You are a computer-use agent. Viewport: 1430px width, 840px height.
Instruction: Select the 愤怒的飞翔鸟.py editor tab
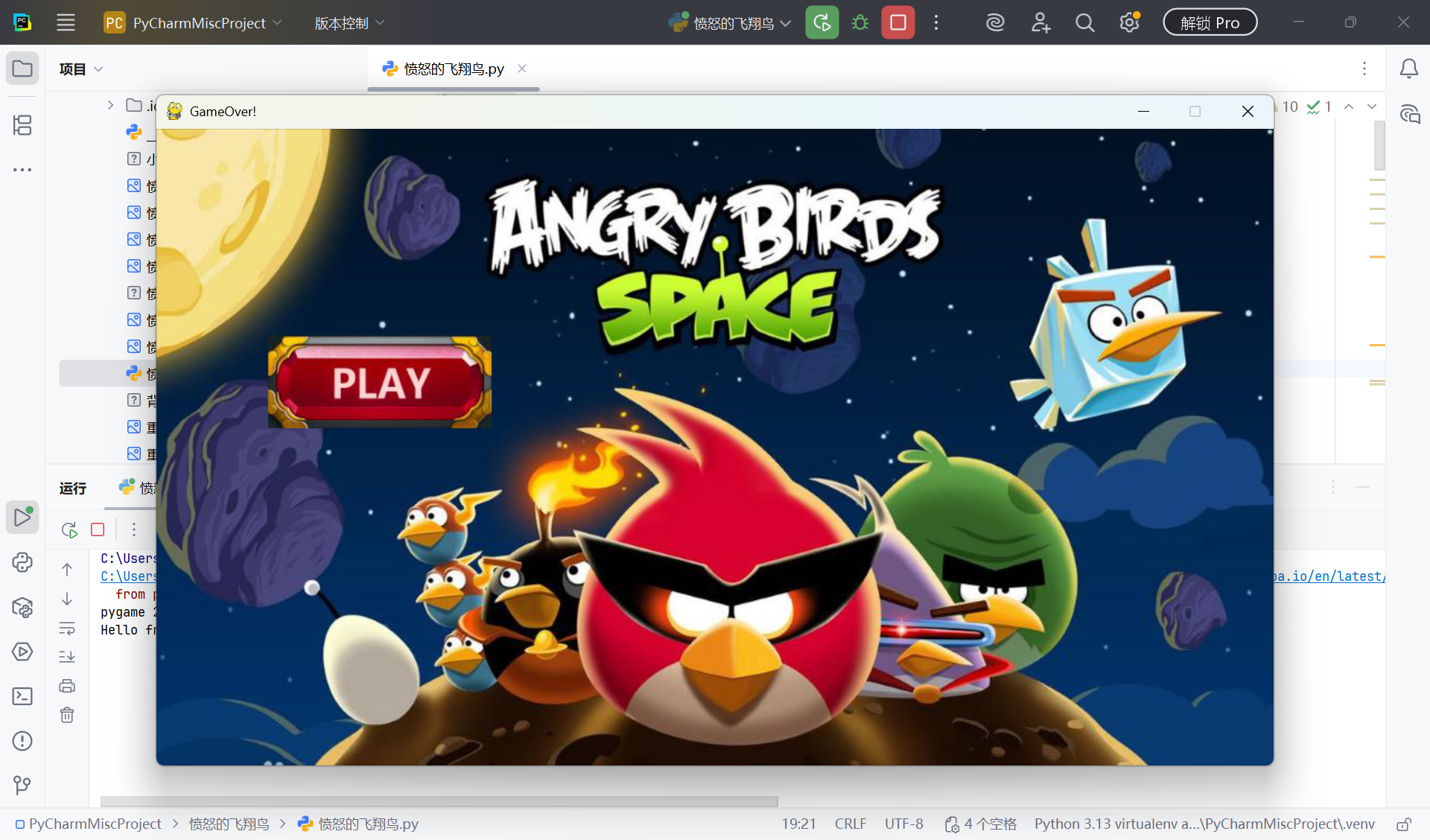pos(453,69)
